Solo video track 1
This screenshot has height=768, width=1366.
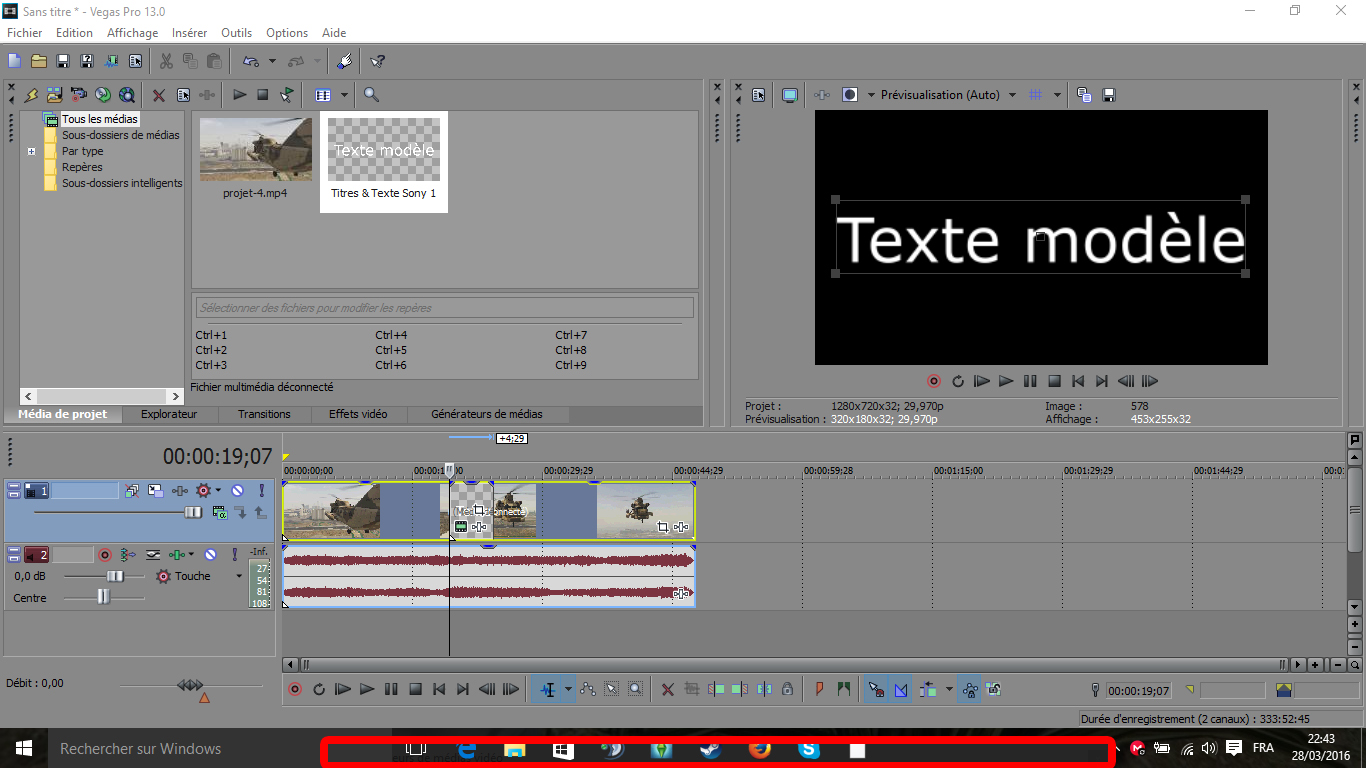pyautogui.click(x=262, y=491)
